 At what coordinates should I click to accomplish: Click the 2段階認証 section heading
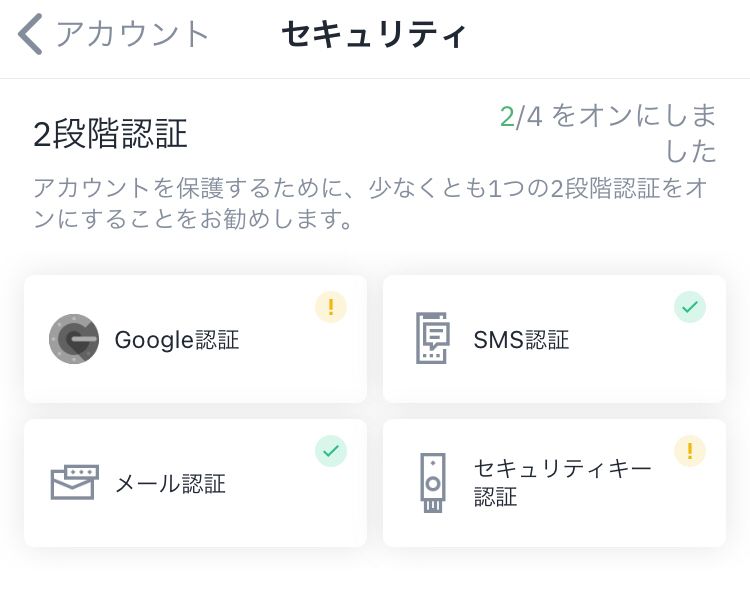point(110,134)
